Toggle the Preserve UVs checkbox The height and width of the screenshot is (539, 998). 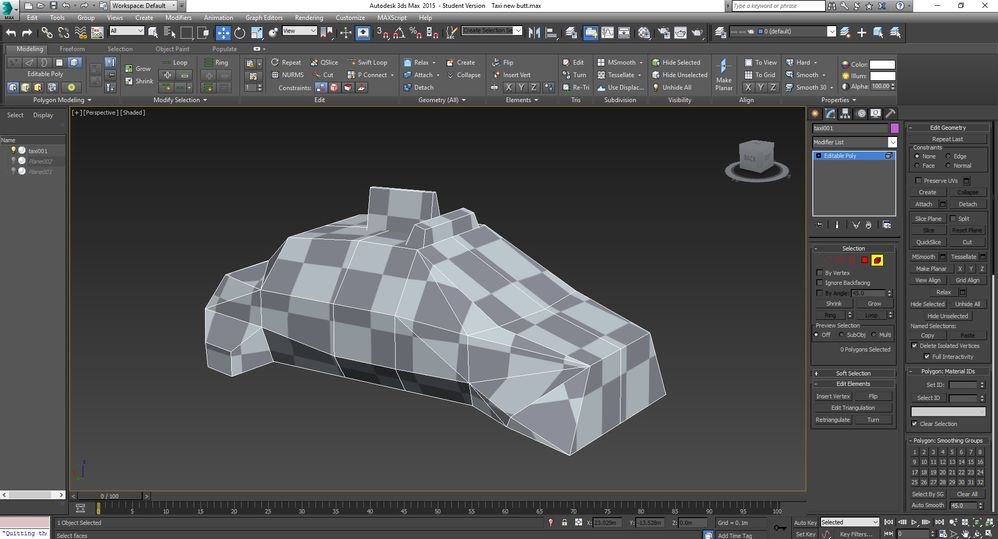click(918, 180)
